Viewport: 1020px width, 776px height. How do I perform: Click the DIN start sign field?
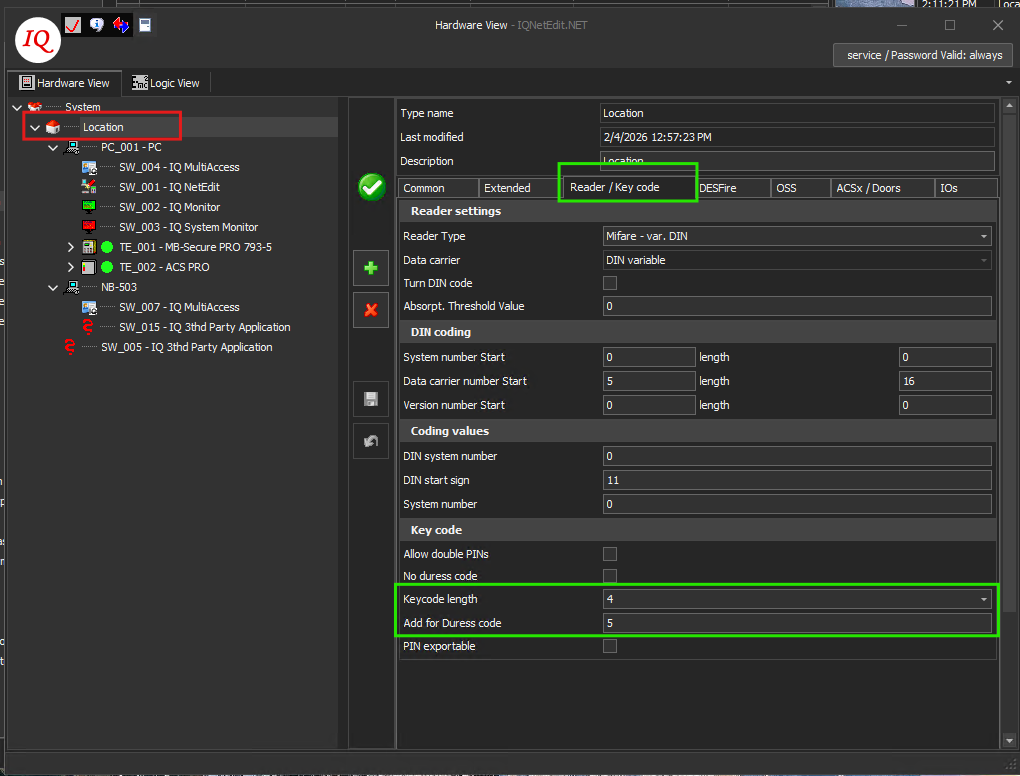click(x=797, y=480)
